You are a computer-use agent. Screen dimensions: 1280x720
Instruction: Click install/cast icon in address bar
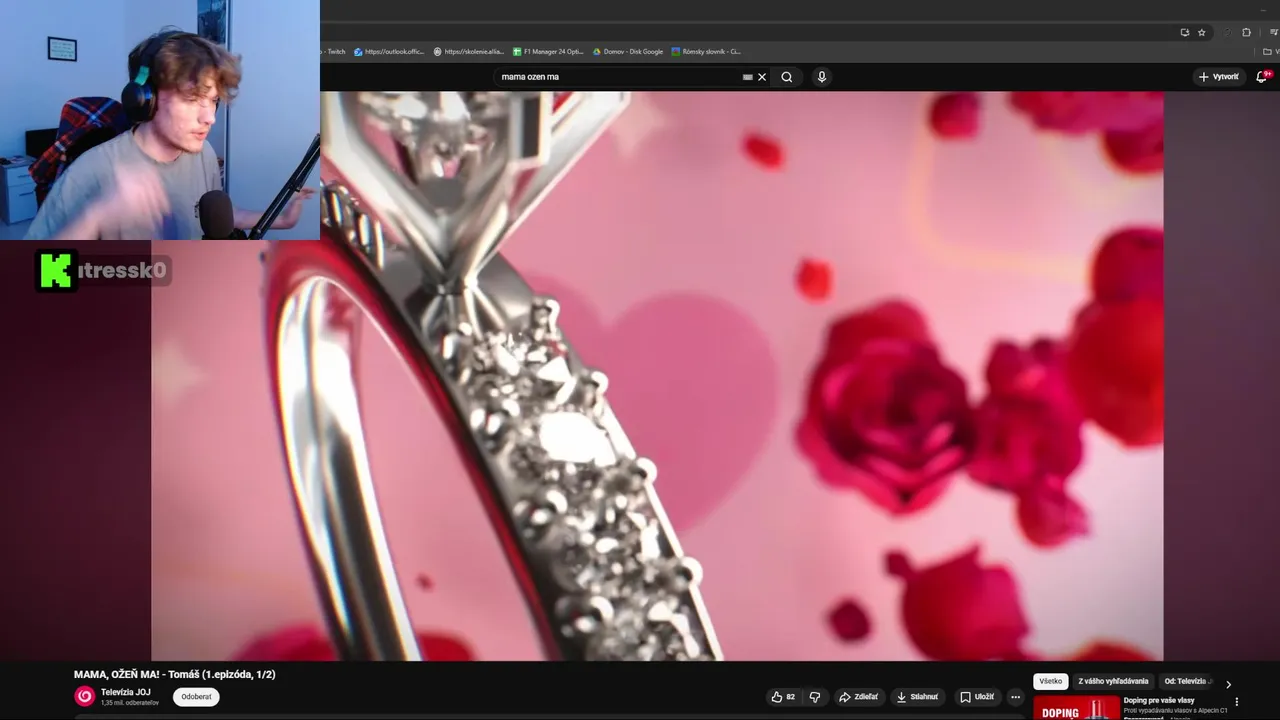(x=1184, y=32)
